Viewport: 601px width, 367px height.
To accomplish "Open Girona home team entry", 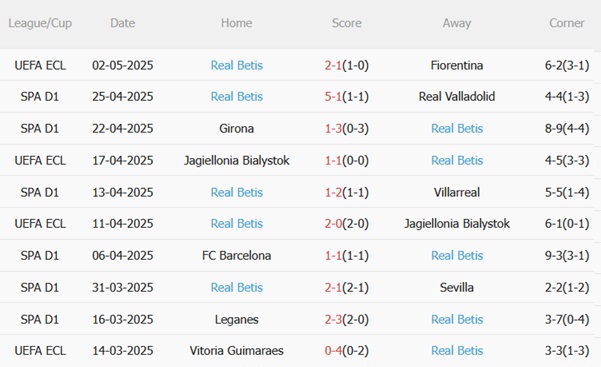I will [236, 128].
